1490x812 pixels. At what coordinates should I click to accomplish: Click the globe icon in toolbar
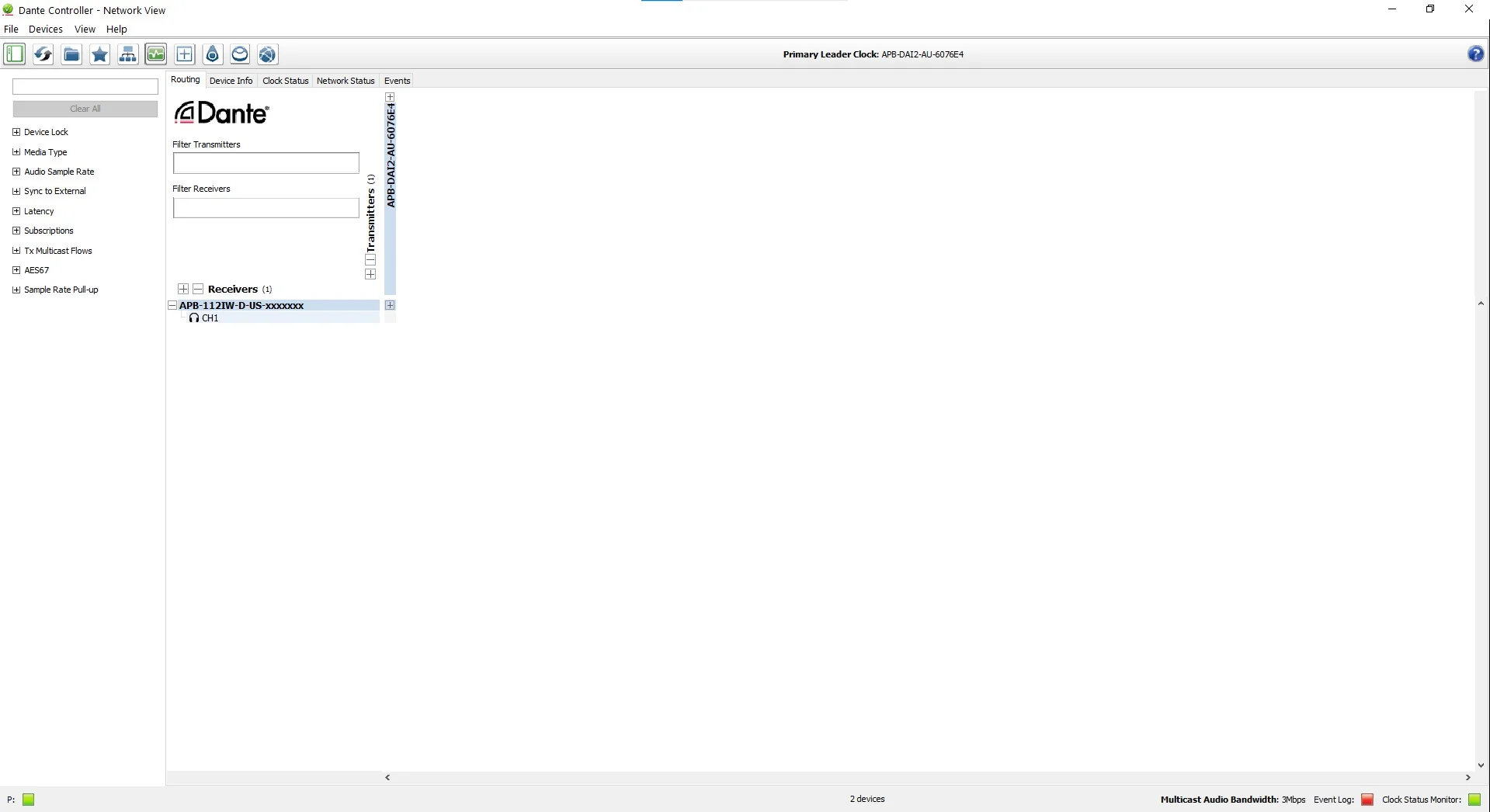(x=268, y=54)
